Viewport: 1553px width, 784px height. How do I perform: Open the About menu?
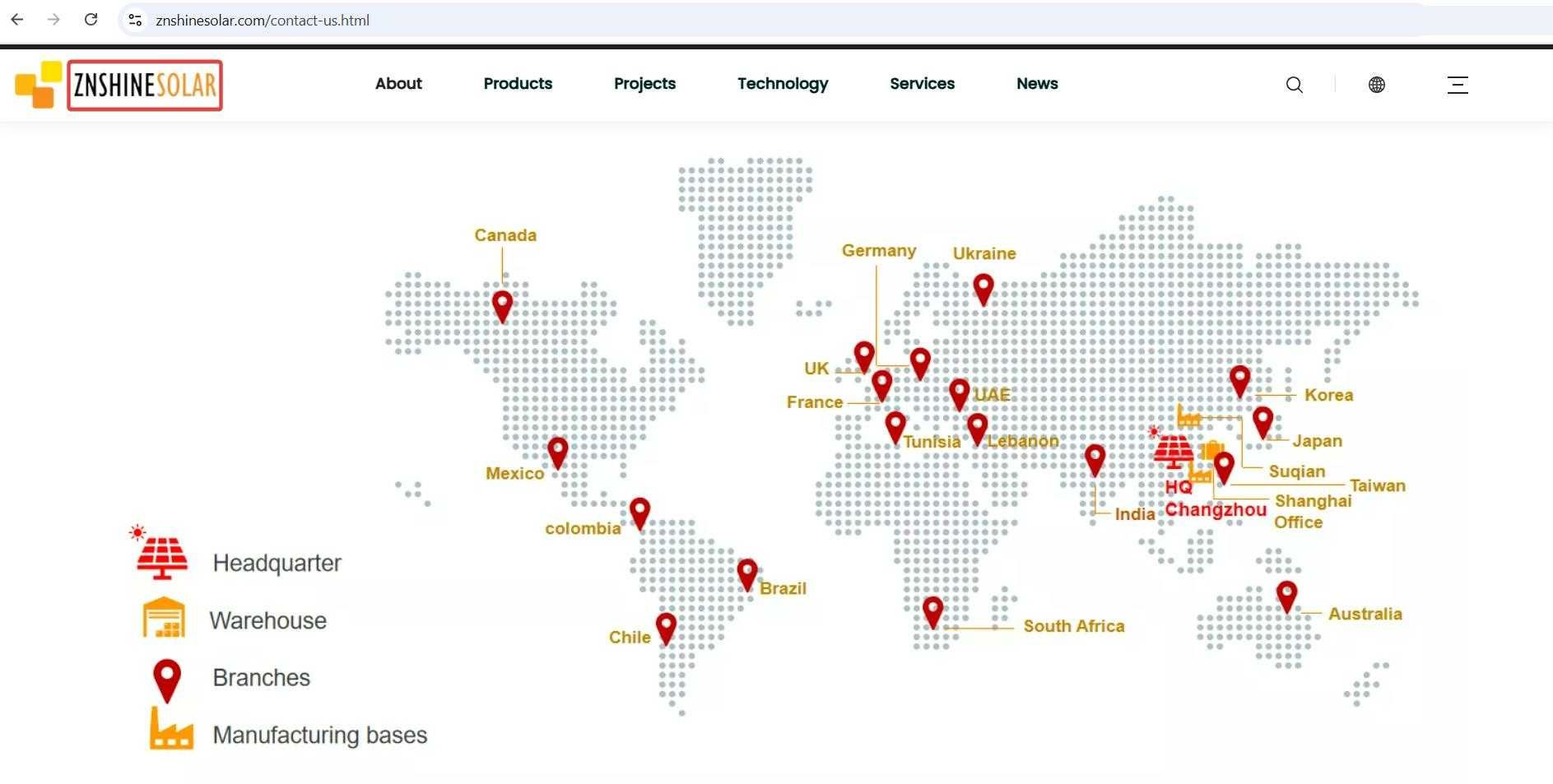(x=398, y=84)
